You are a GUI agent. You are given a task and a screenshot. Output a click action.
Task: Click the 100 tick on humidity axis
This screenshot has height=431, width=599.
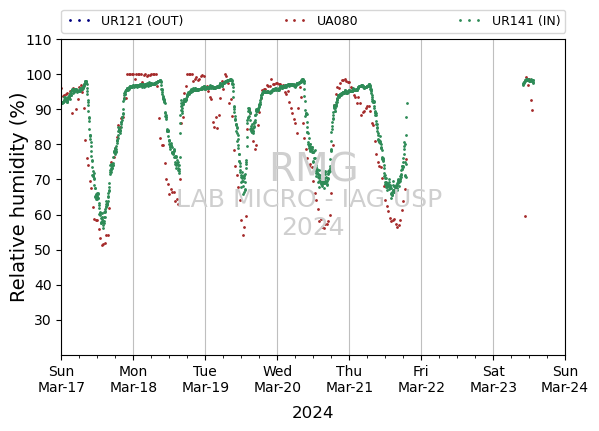[x=39, y=75]
